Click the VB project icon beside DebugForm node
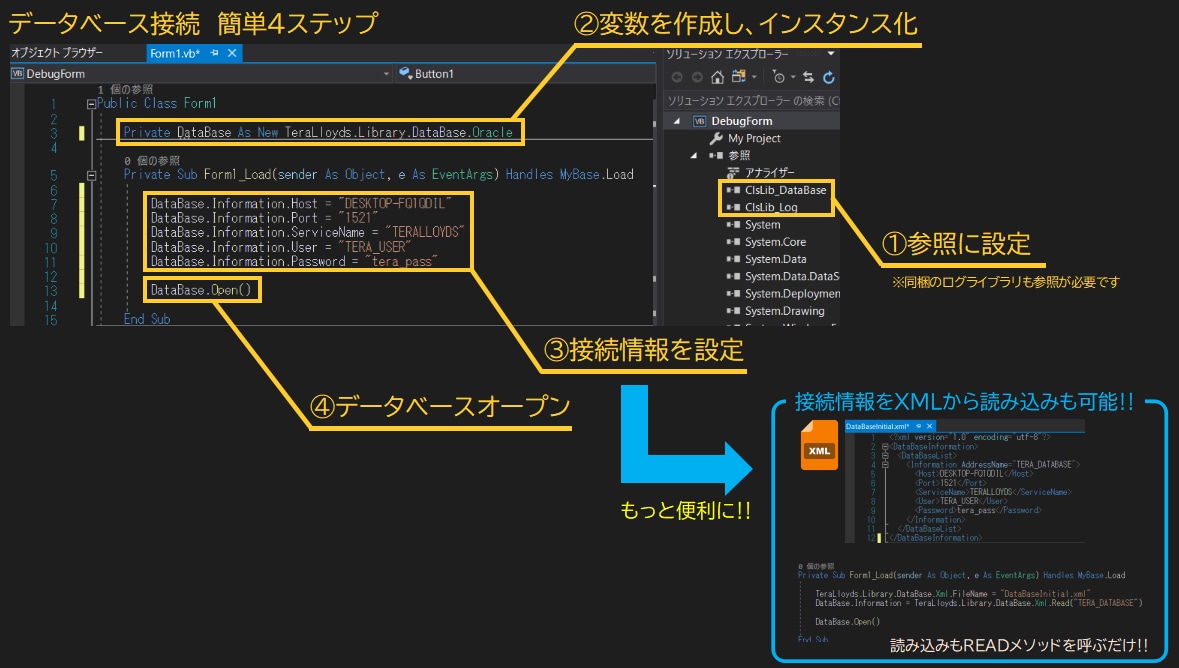Image resolution: width=1179 pixels, height=668 pixels. [699, 121]
